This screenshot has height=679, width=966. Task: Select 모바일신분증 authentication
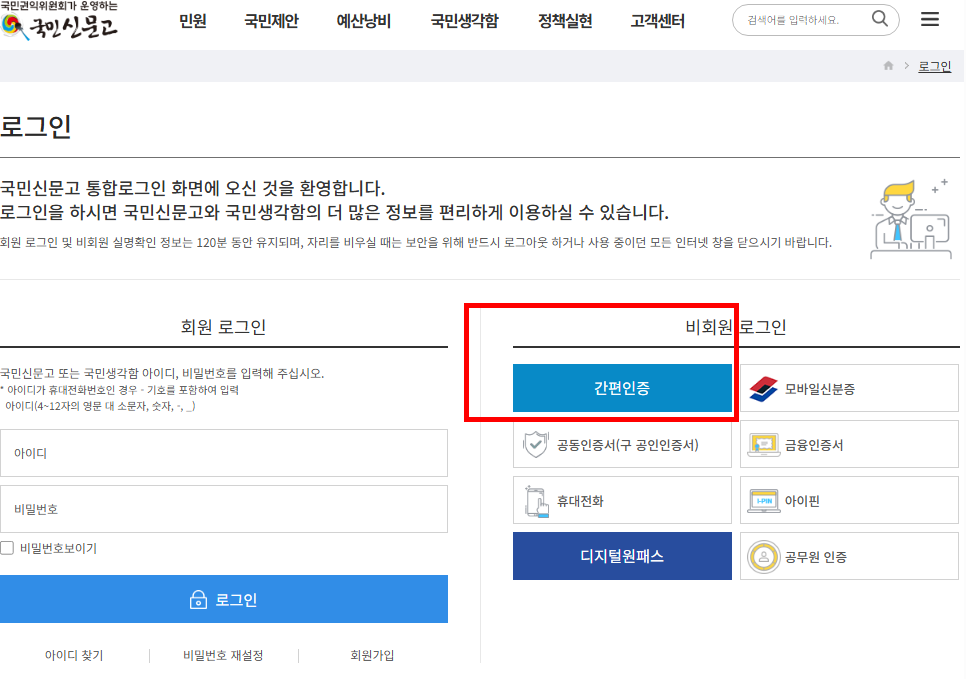pos(848,388)
